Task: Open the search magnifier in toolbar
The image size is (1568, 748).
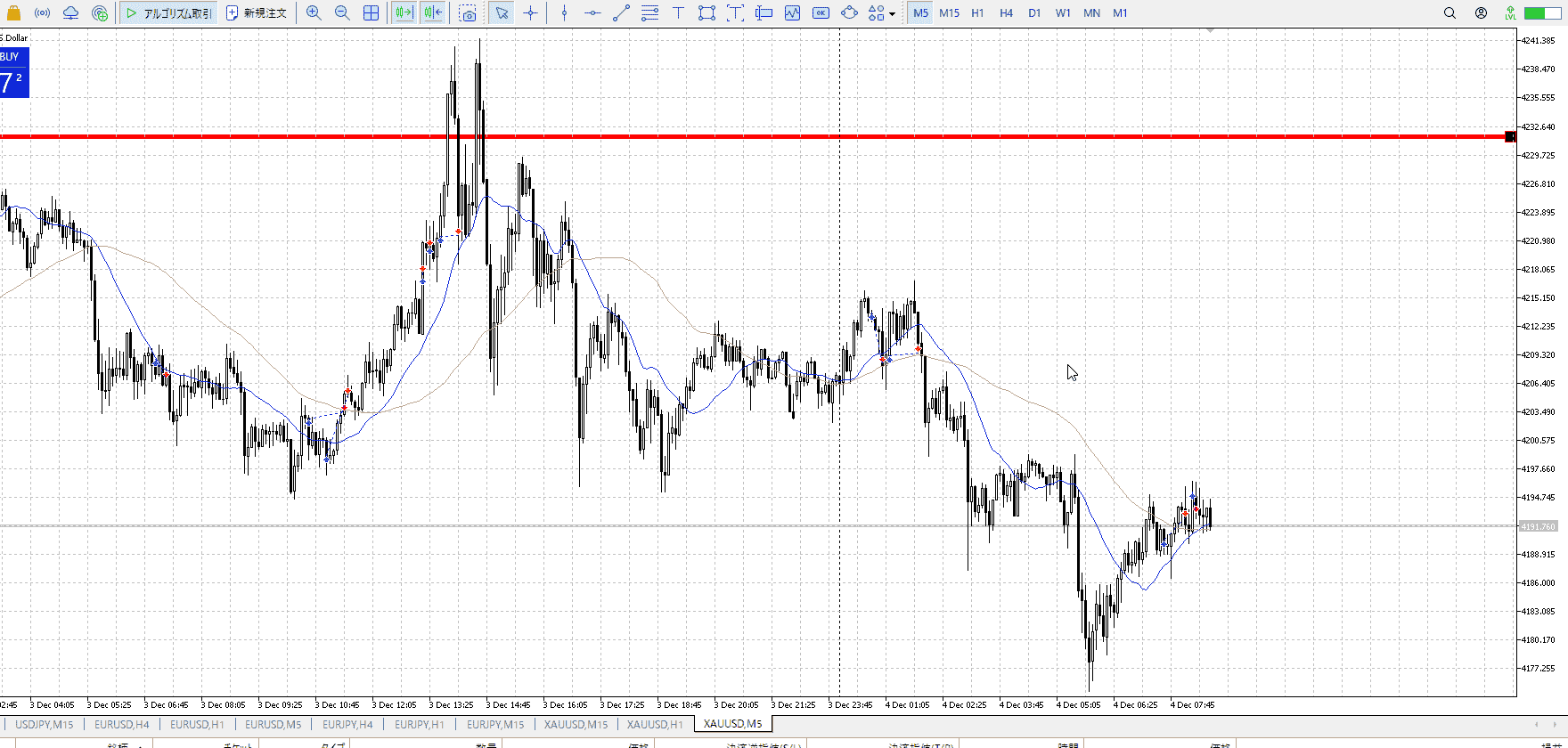Action: pyautogui.click(x=1450, y=13)
